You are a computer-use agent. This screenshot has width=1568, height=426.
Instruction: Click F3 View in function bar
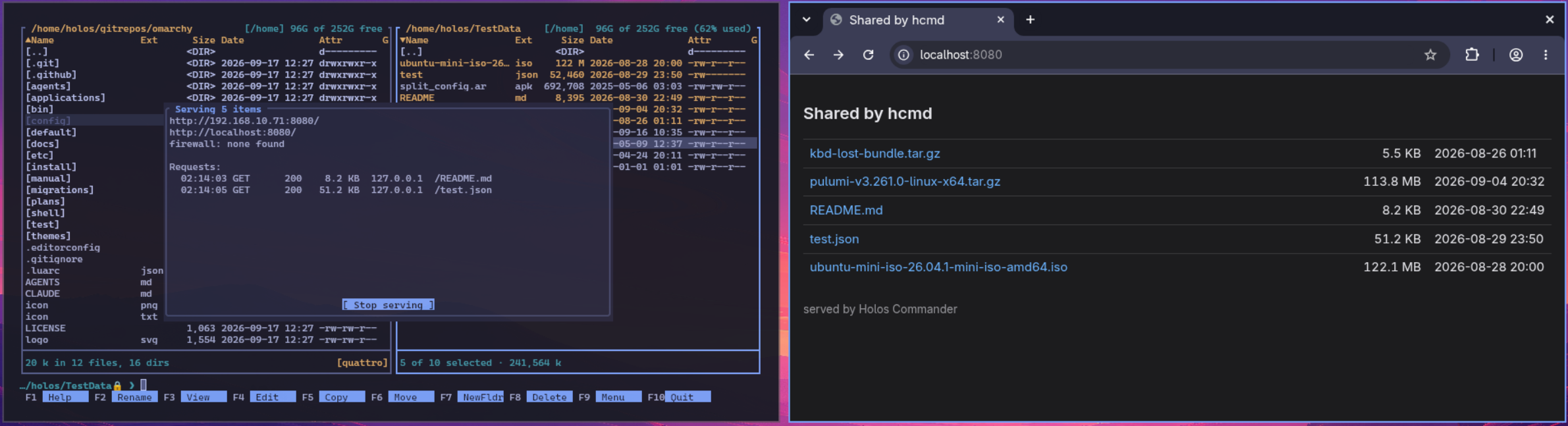194,397
